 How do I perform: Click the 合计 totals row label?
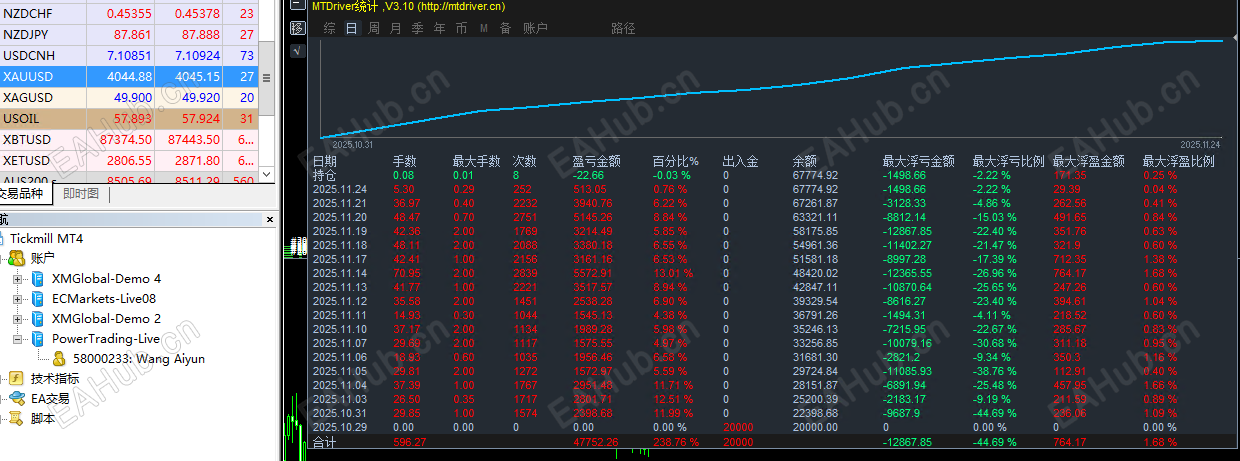pos(325,442)
